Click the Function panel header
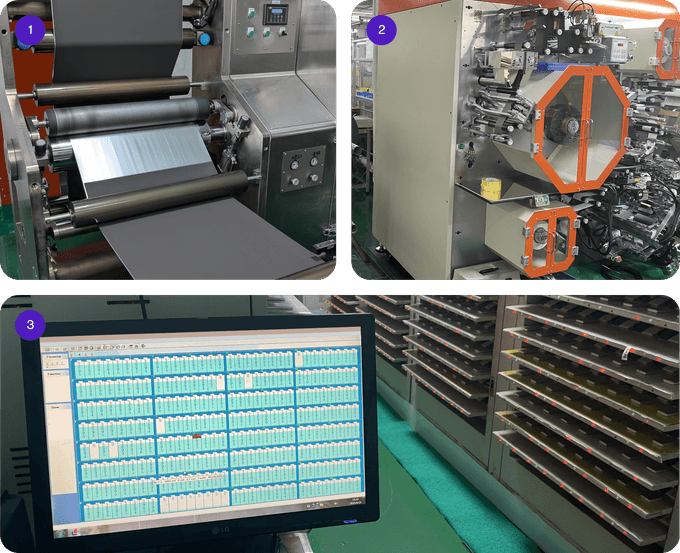 [57, 373]
